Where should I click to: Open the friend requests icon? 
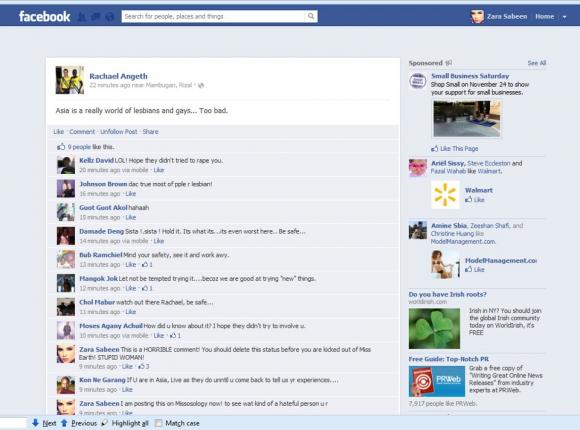coord(82,17)
